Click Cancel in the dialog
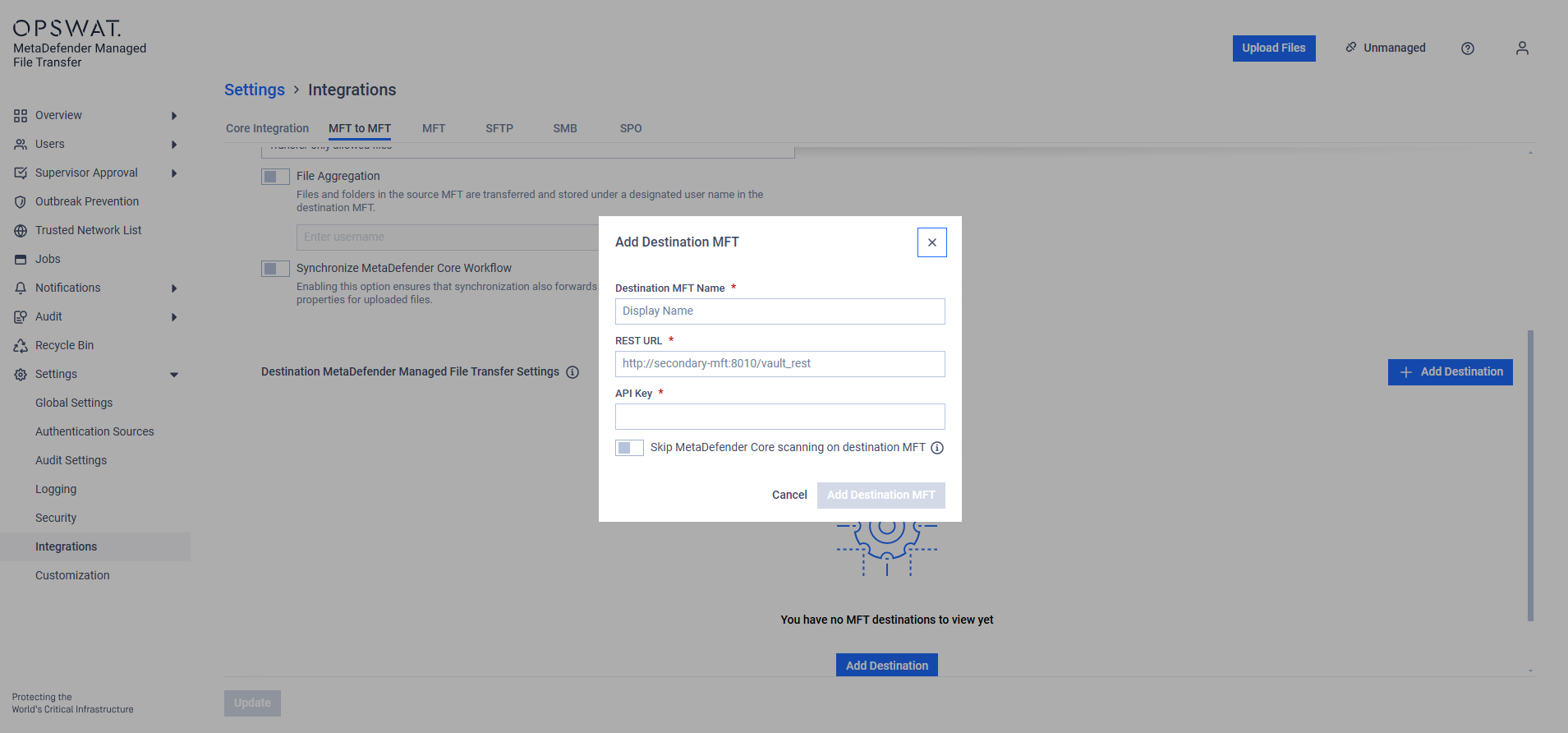 (789, 495)
